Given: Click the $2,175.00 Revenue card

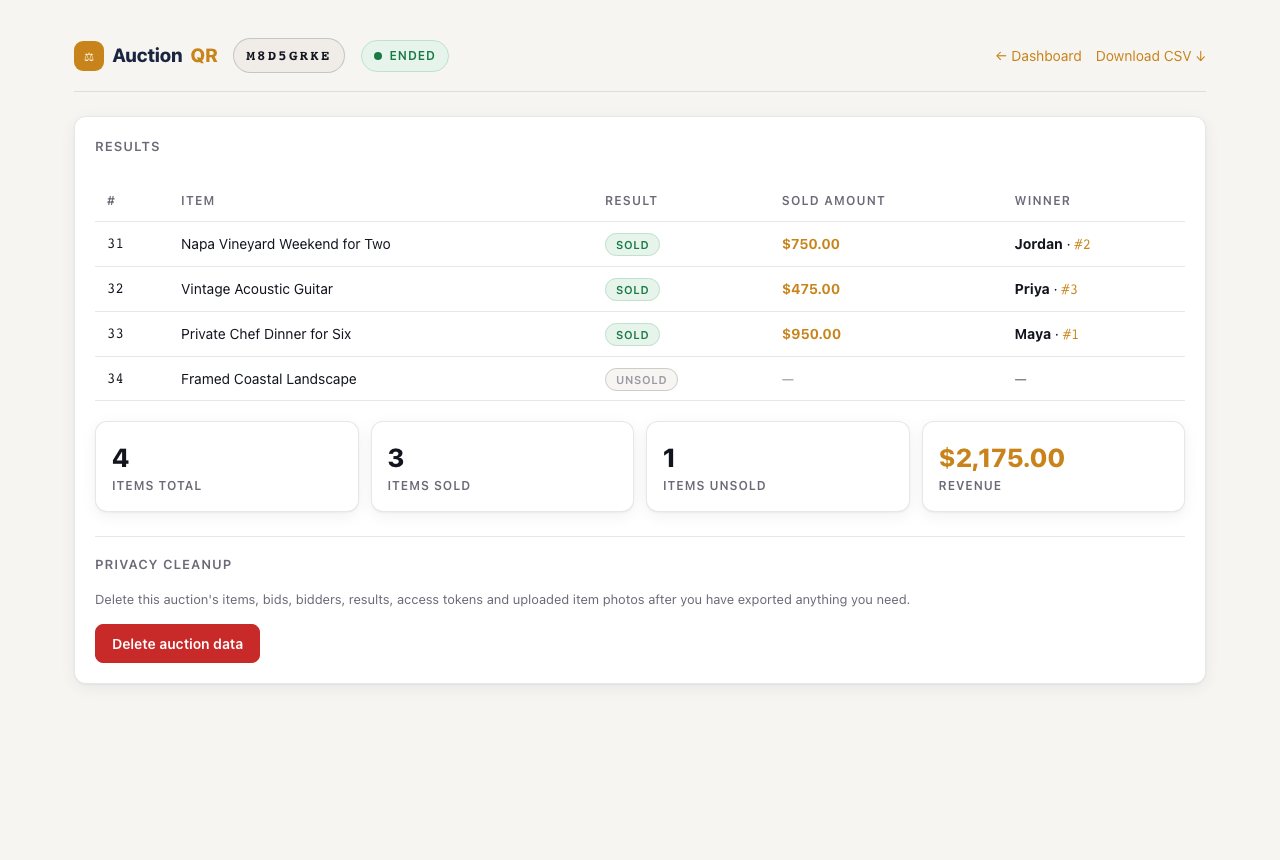Looking at the screenshot, I should pyautogui.click(x=1053, y=467).
